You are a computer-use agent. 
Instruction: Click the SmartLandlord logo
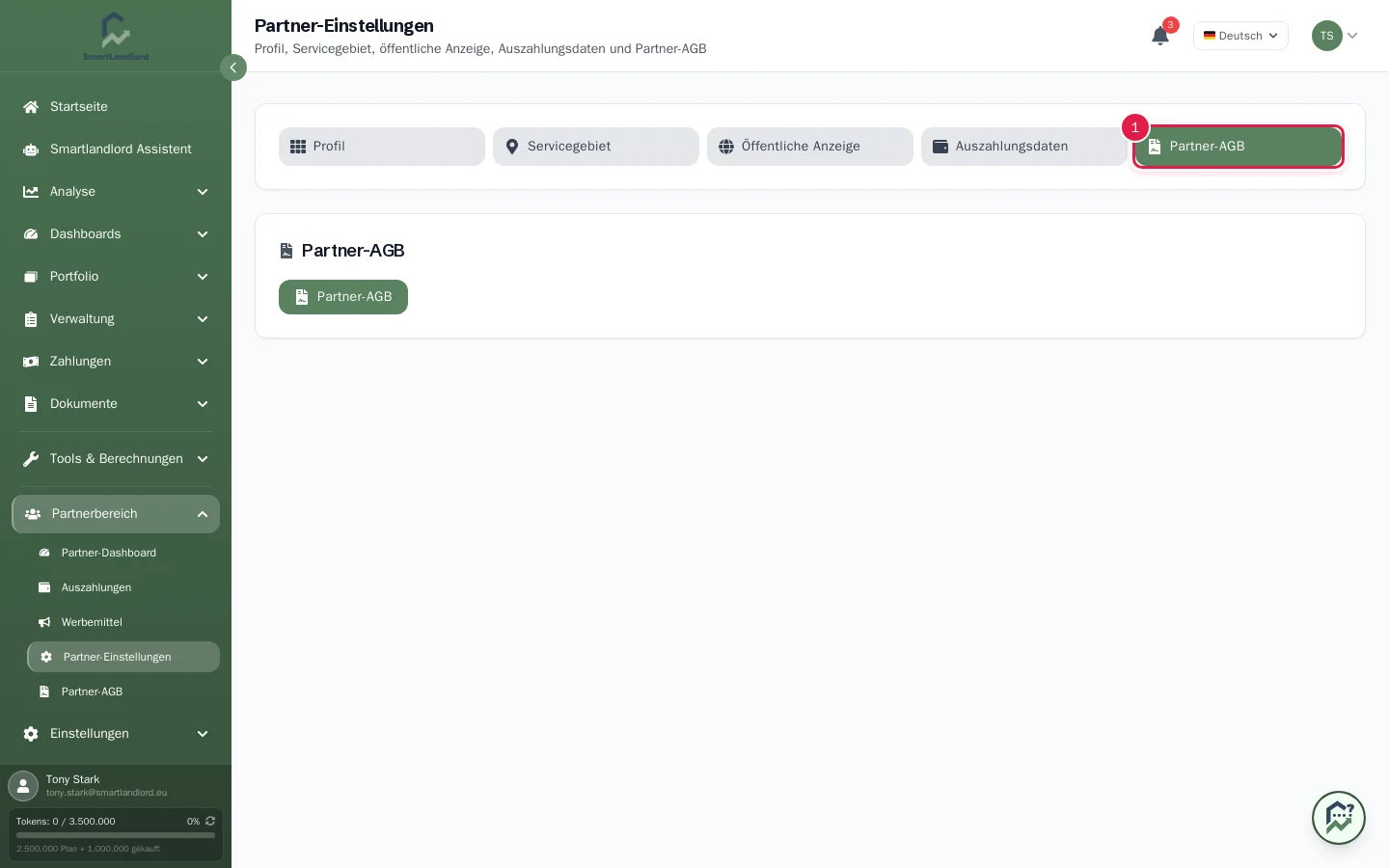click(x=116, y=37)
